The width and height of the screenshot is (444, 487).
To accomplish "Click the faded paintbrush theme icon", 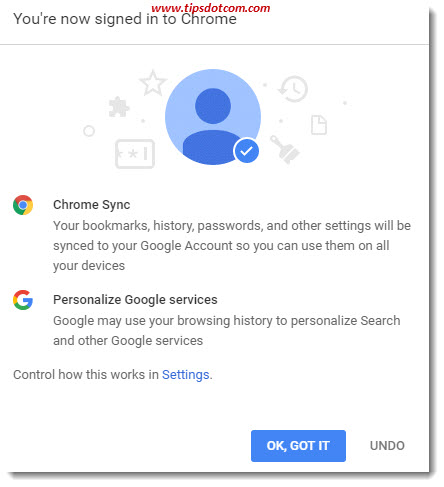I will [x=284, y=149].
